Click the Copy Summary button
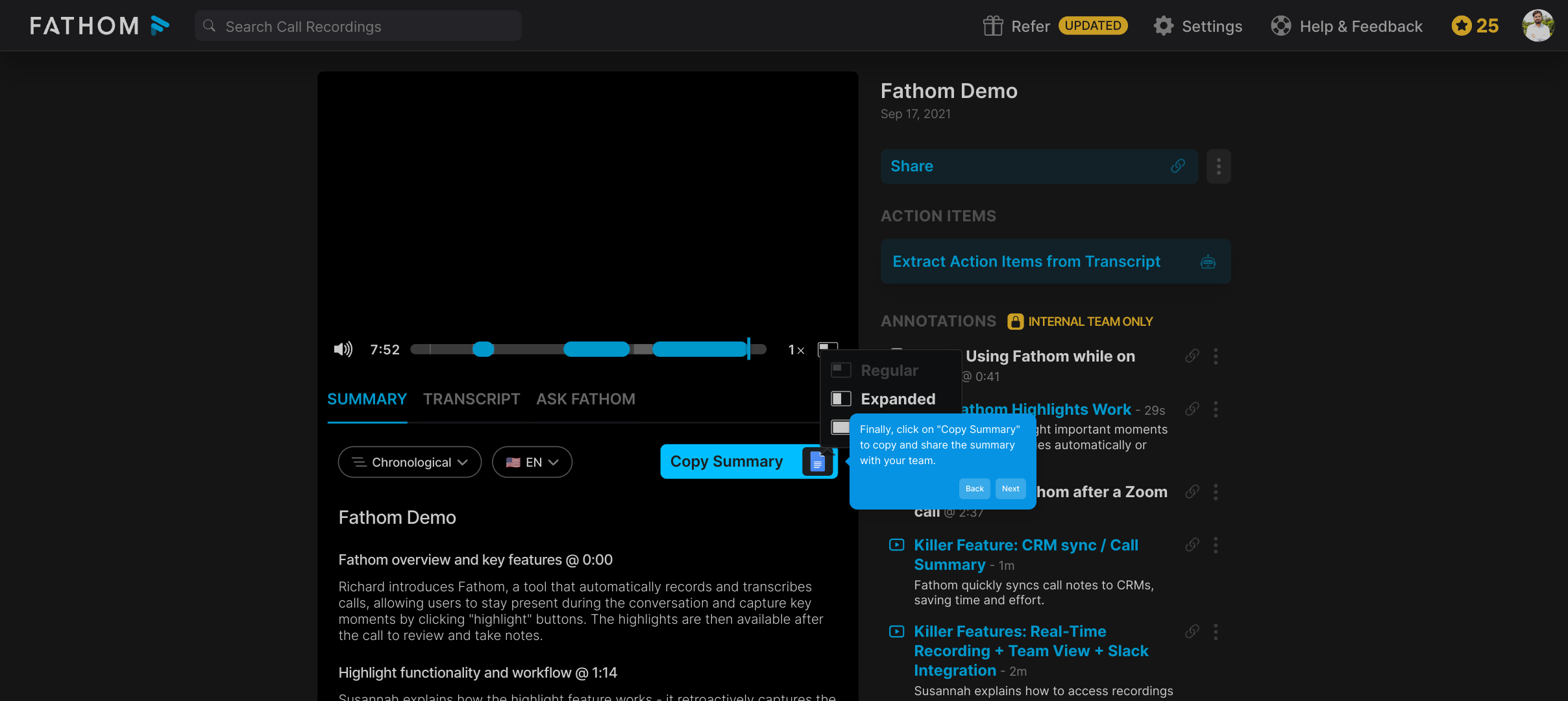1568x701 pixels. (749, 461)
